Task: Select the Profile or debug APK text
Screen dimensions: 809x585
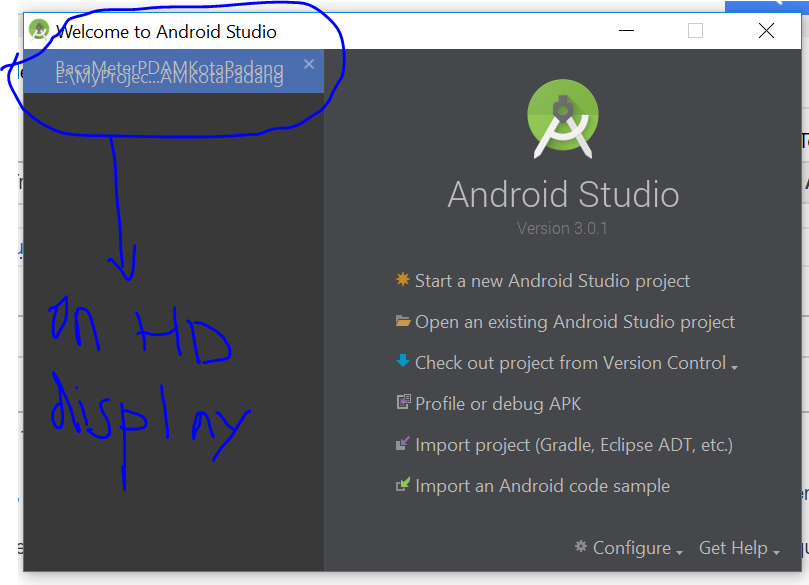Action: click(x=498, y=404)
